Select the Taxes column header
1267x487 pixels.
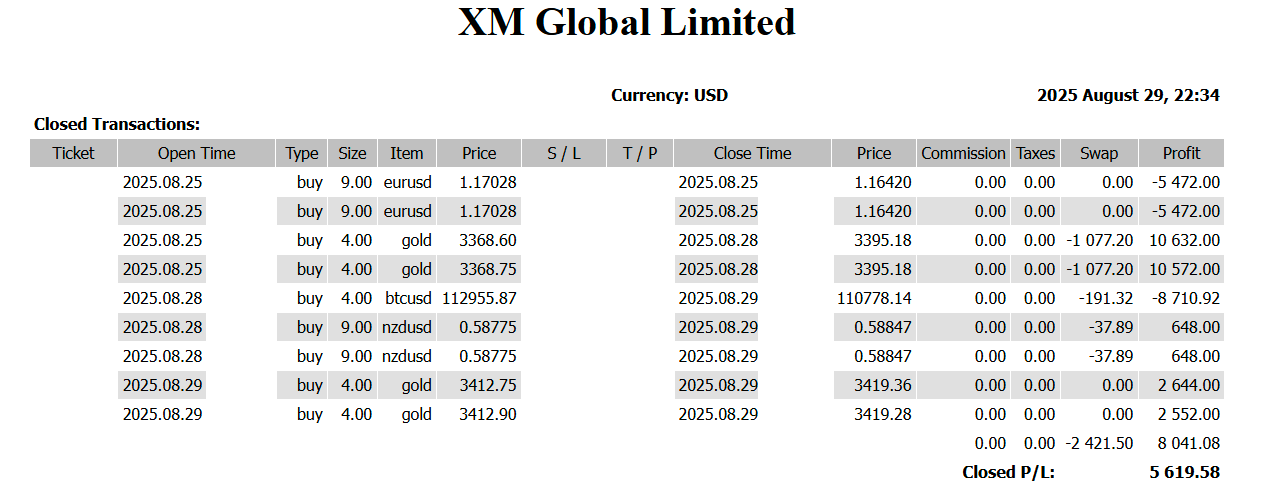[x=1036, y=153]
